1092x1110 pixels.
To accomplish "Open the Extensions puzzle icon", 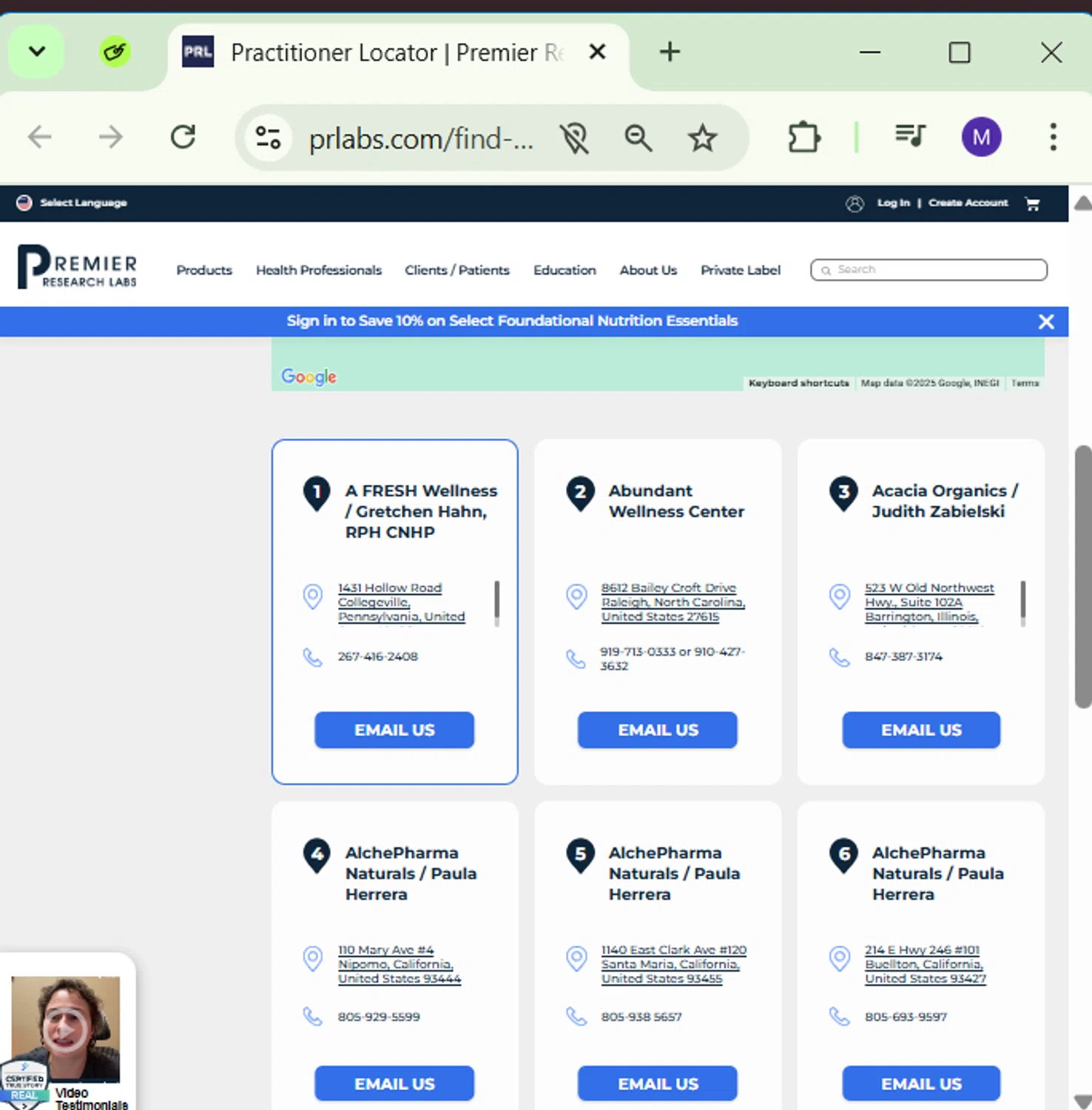I will tap(803, 138).
